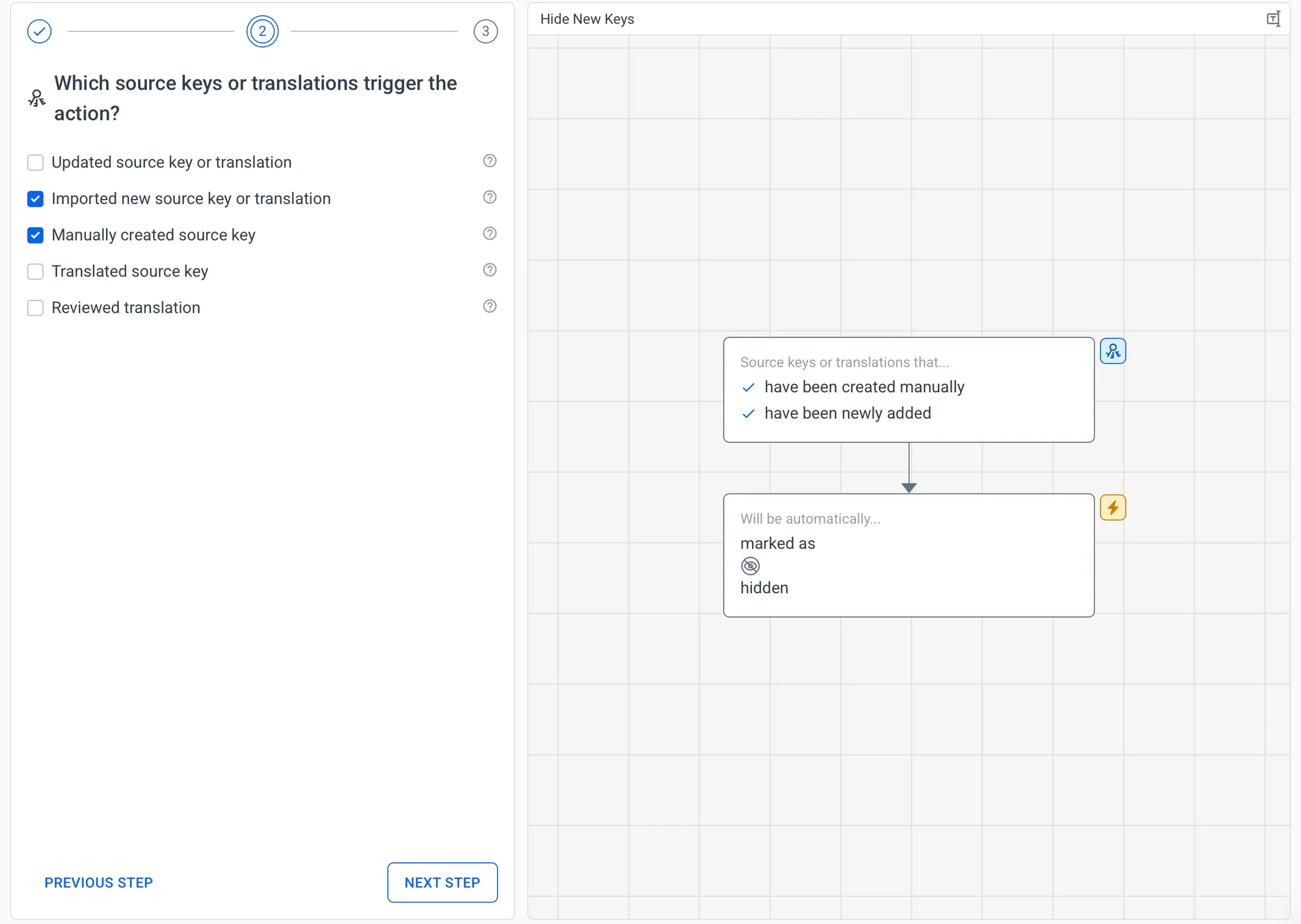Click the blue trigger icon beside conditions box
The image size is (1301, 924).
click(x=1113, y=352)
